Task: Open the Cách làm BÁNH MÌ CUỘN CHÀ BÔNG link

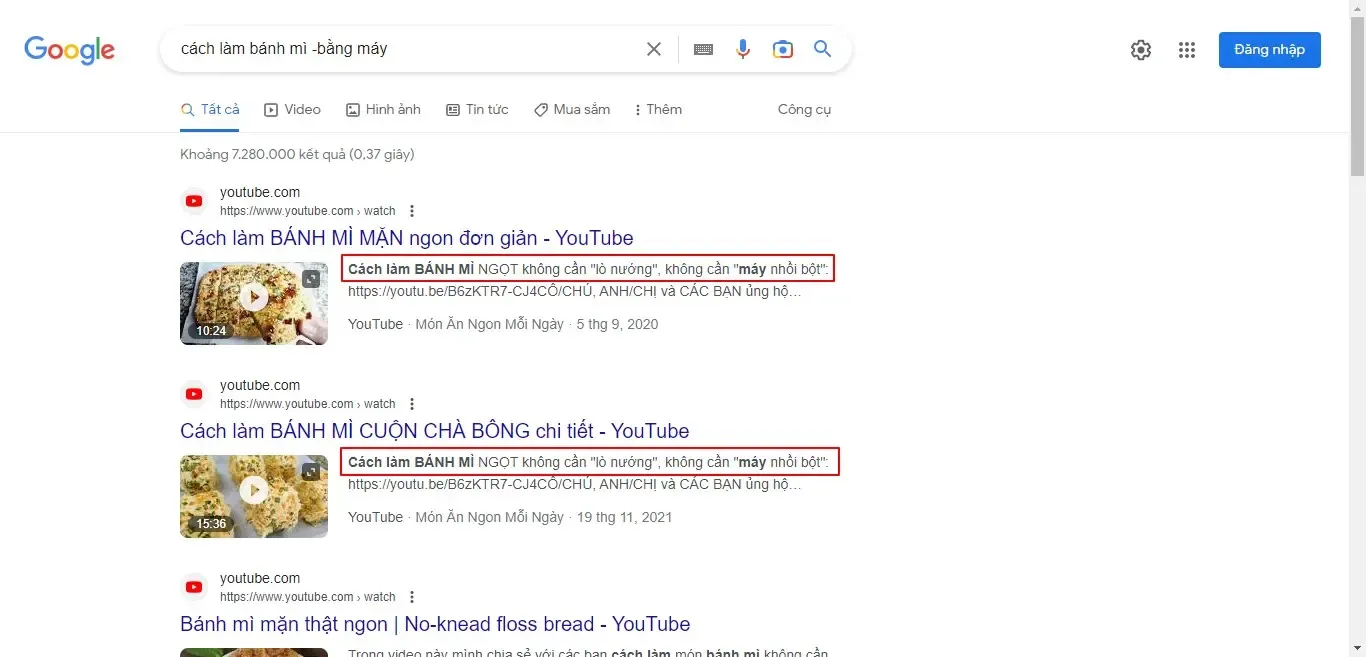Action: pyautogui.click(x=434, y=430)
